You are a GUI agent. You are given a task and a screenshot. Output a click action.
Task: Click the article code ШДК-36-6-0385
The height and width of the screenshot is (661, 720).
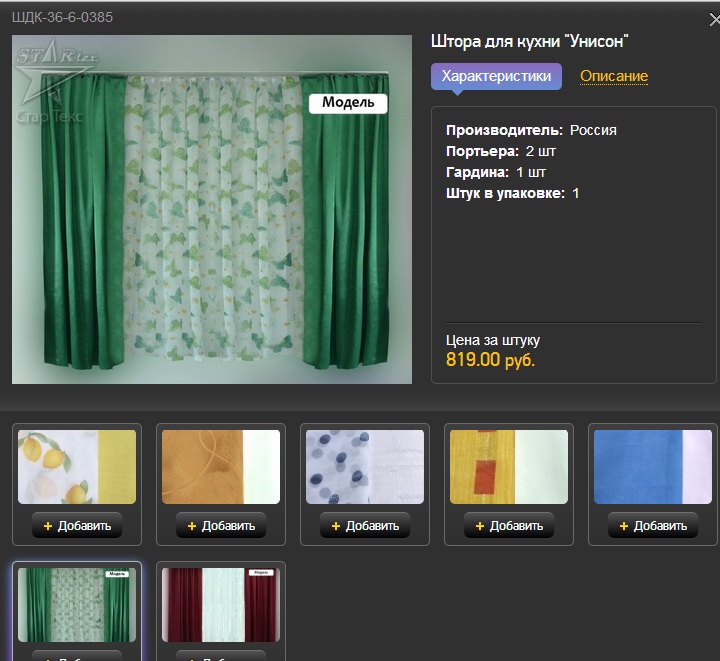coord(62,17)
